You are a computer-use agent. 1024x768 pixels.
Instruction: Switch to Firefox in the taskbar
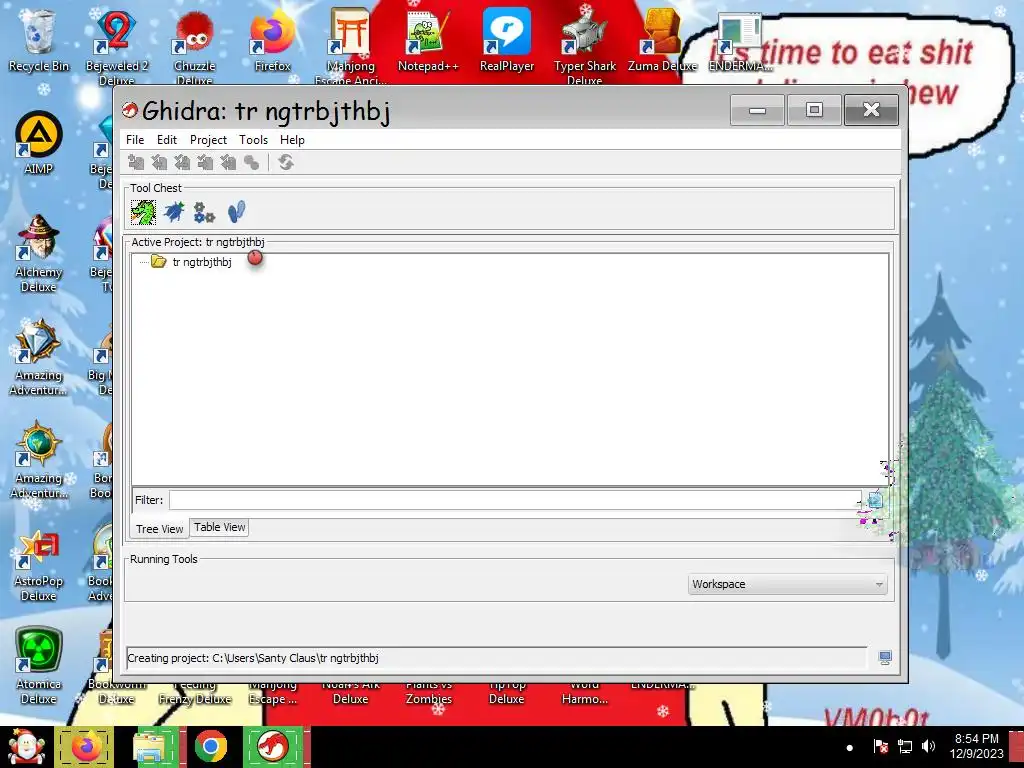pos(86,747)
